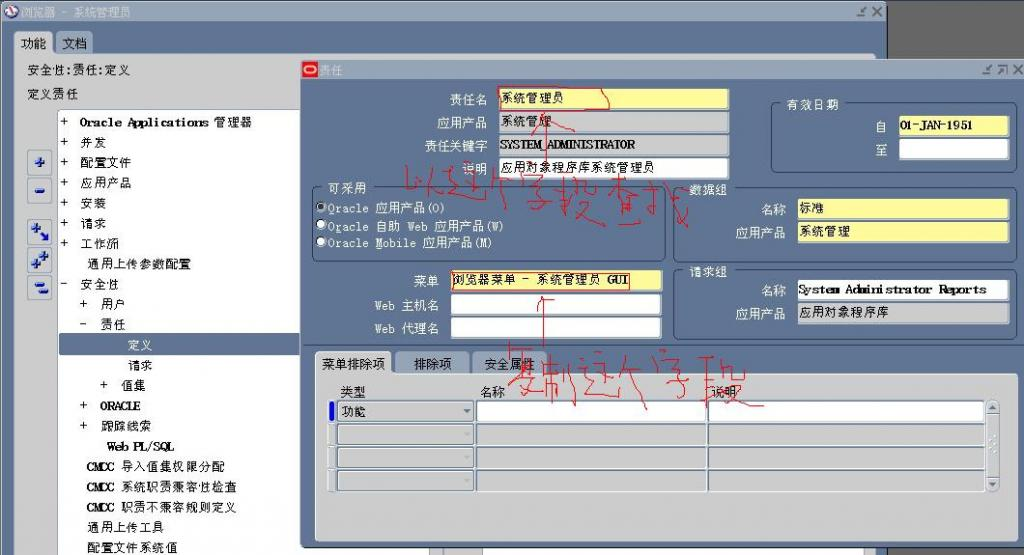Click the 有效日期 至 empty field

(953, 150)
